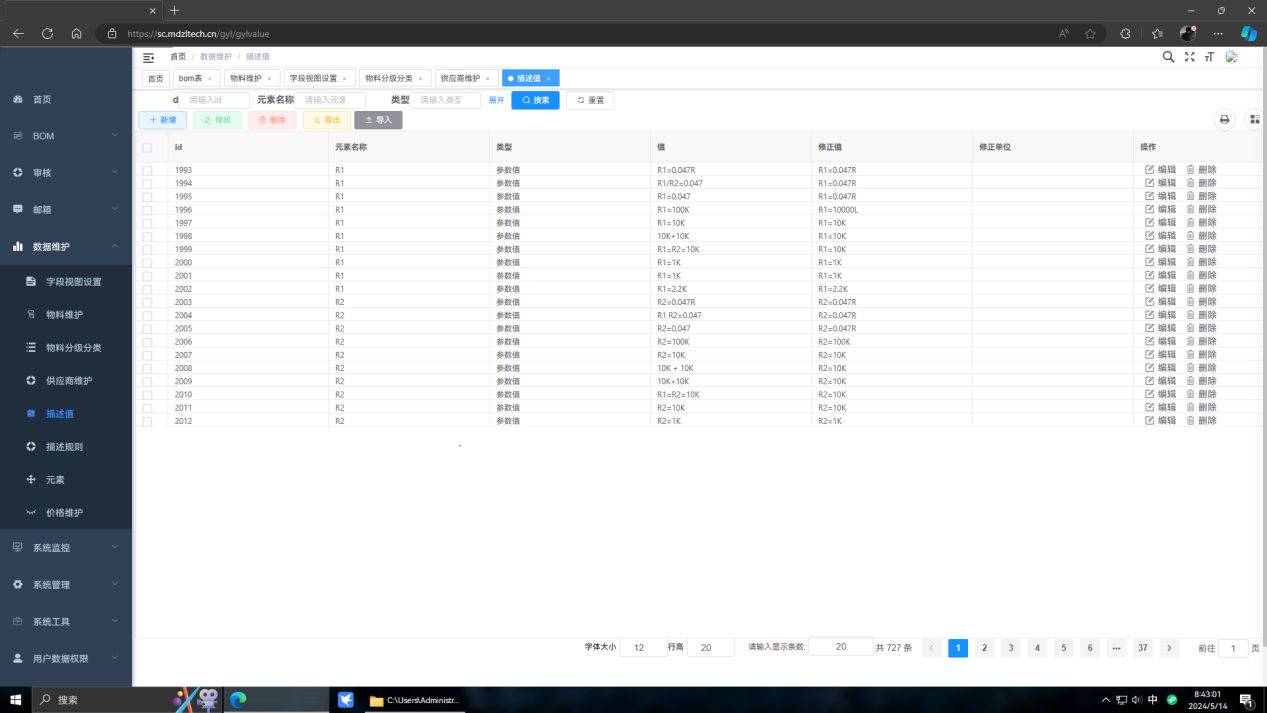Viewport: 1267px width, 713px height.
Task: Open 价格维护 in sidebar
Action: pos(66,513)
